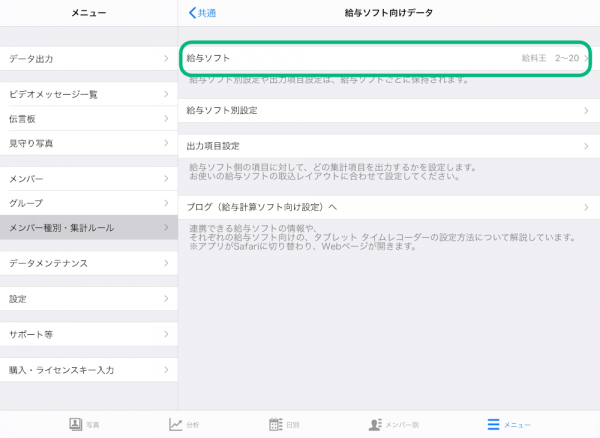The image size is (600, 438).
Task: Open the 分析 chart icon tab
Action: pyautogui.click(x=176, y=424)
